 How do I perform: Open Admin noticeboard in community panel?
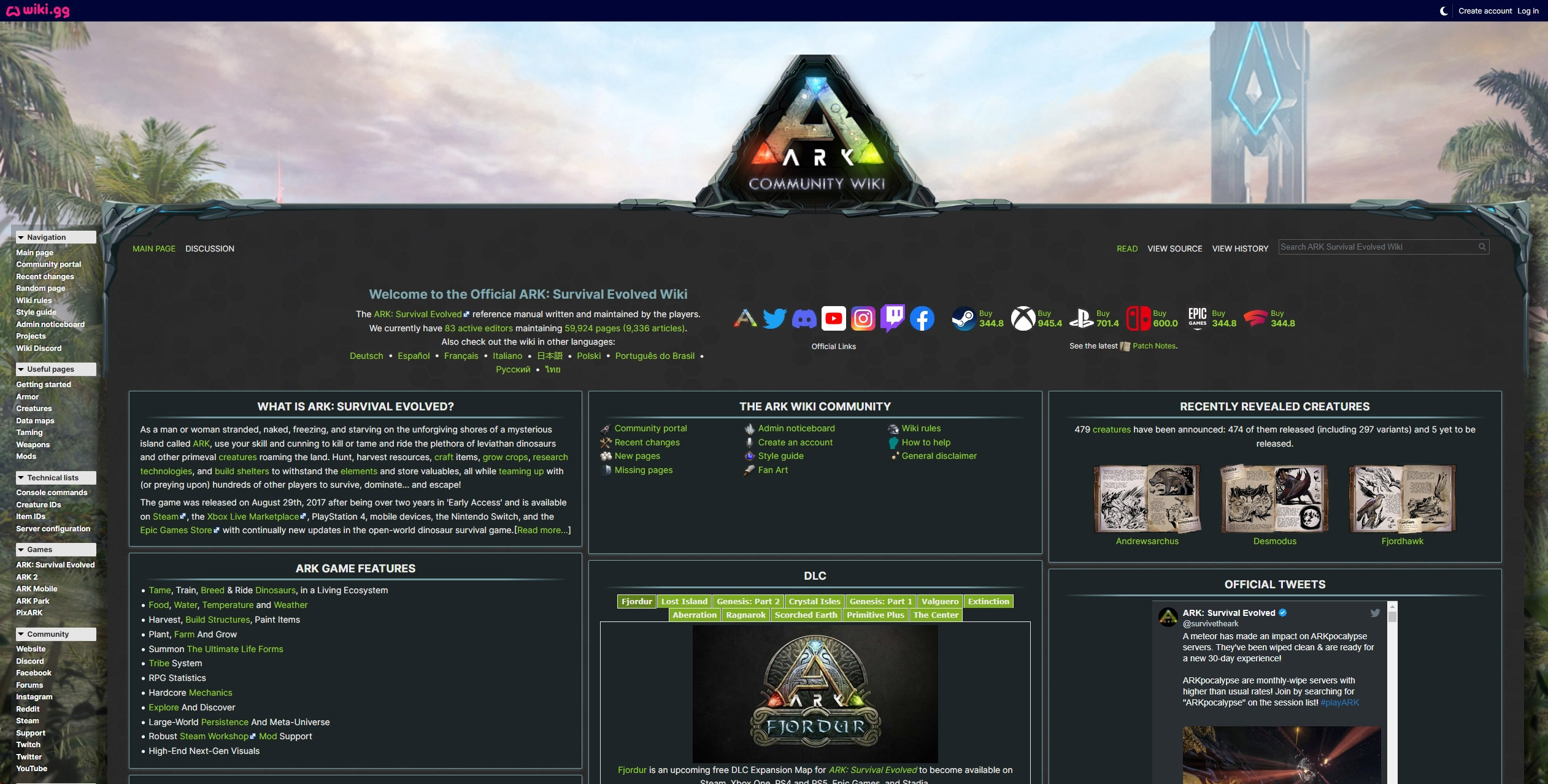pyautogui.click(x=796, y=428)
